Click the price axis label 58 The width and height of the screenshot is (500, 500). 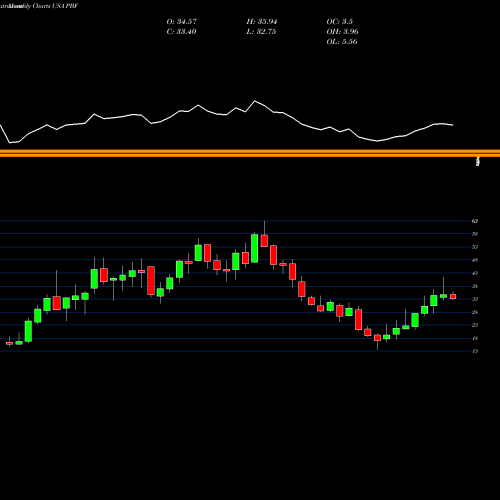click(475, 234)
